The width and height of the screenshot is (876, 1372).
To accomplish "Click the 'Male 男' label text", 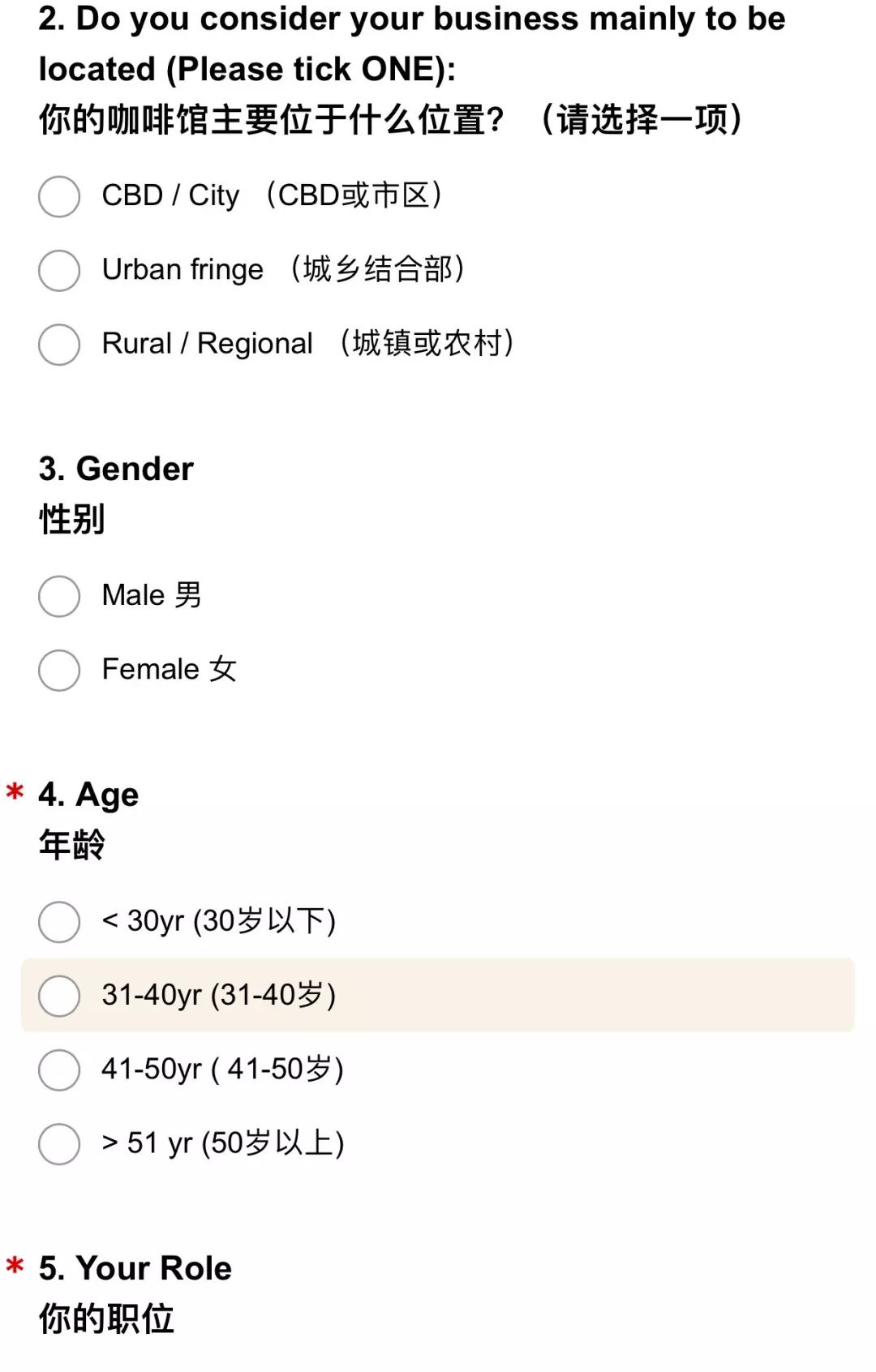I will click(x=152, y=594).
